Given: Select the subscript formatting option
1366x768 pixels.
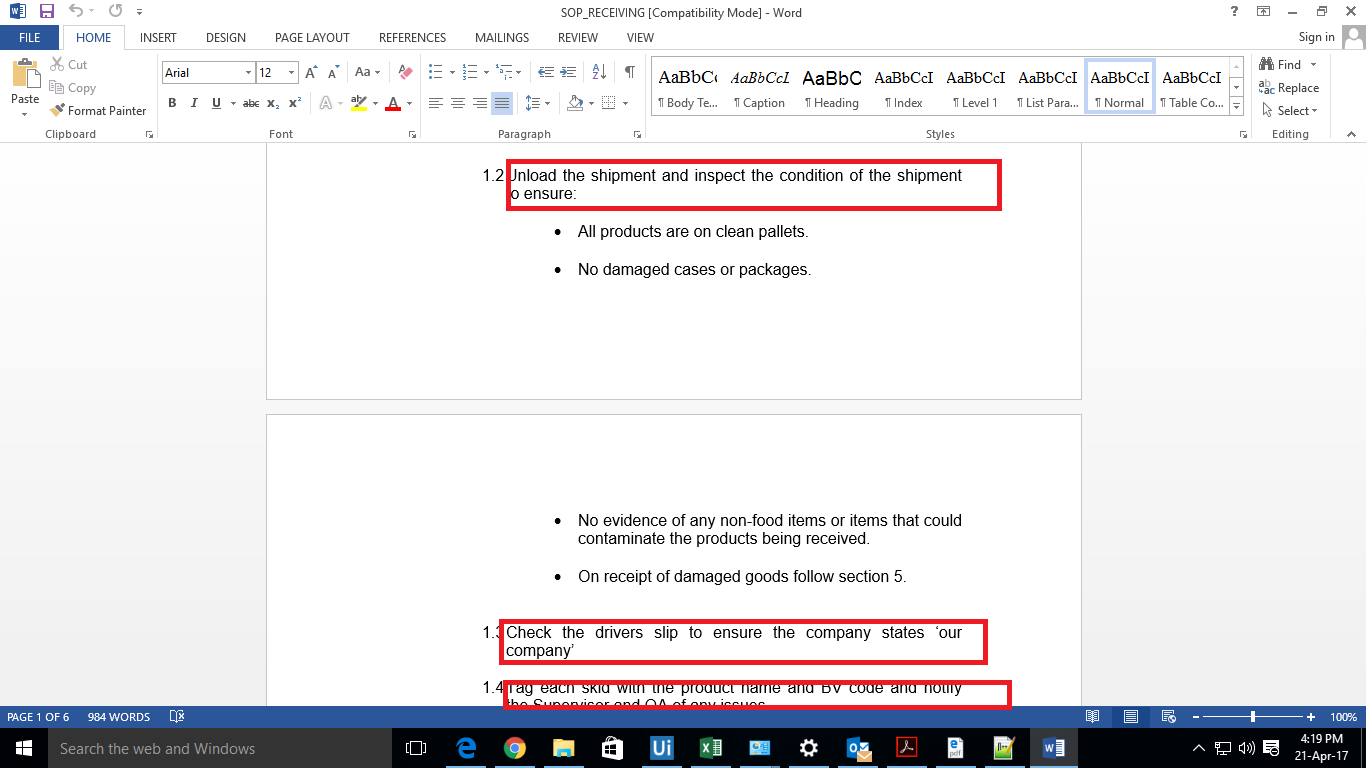Looking at the screenshot, I should coord(272,103).
